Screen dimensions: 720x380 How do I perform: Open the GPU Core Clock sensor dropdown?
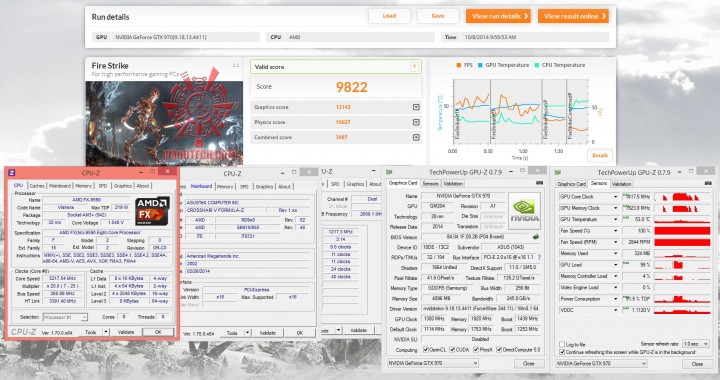click(616, 196)
